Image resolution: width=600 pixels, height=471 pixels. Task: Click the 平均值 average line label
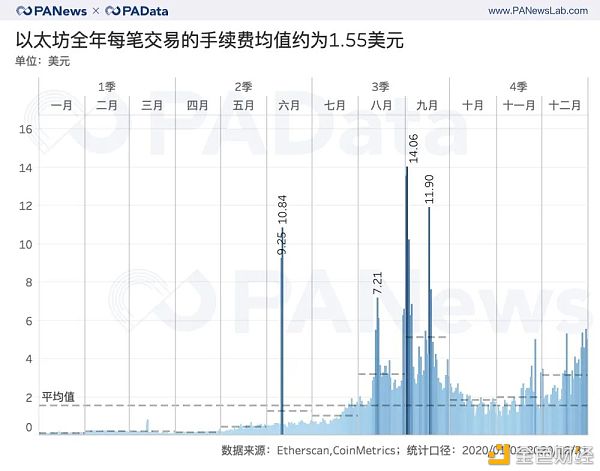tap(58, 396)
